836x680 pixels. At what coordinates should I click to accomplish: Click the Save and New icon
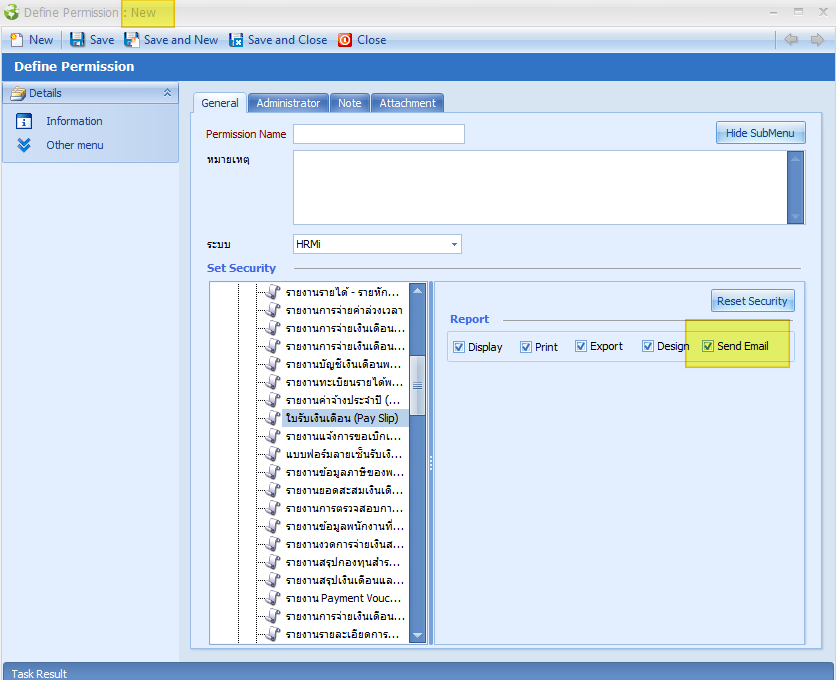(x=132, y=40)
